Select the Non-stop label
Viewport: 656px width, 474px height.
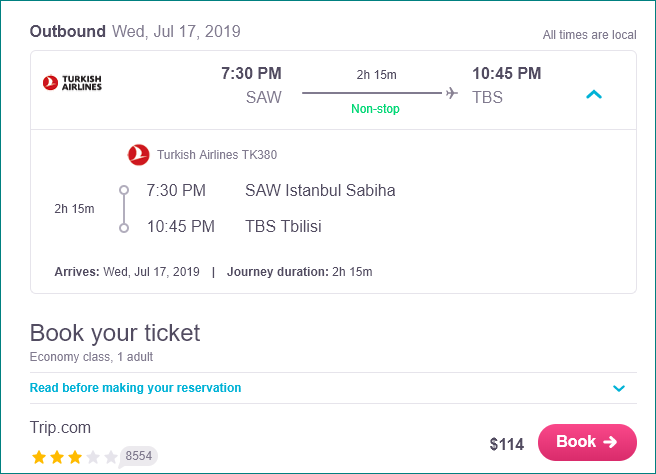click(375, 109)
